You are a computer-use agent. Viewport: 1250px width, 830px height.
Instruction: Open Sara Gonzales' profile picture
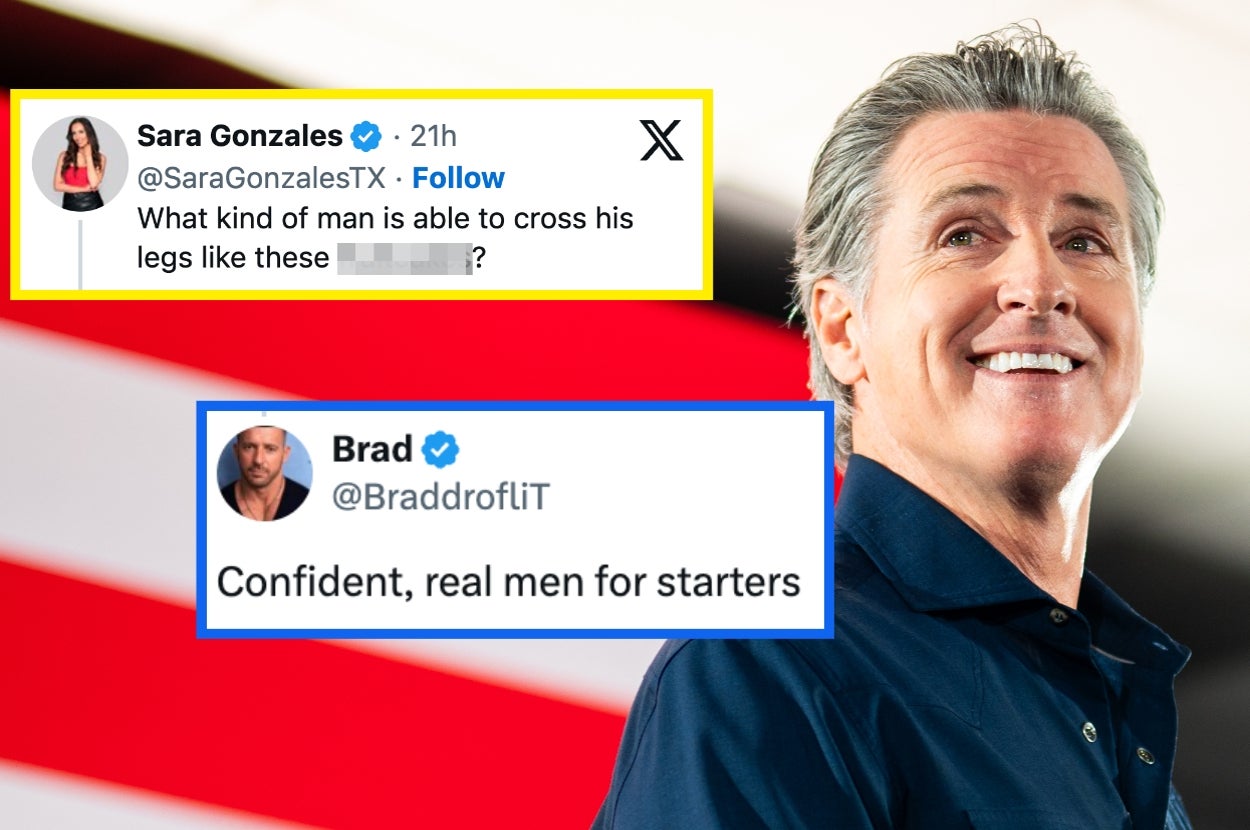(80, 163)
